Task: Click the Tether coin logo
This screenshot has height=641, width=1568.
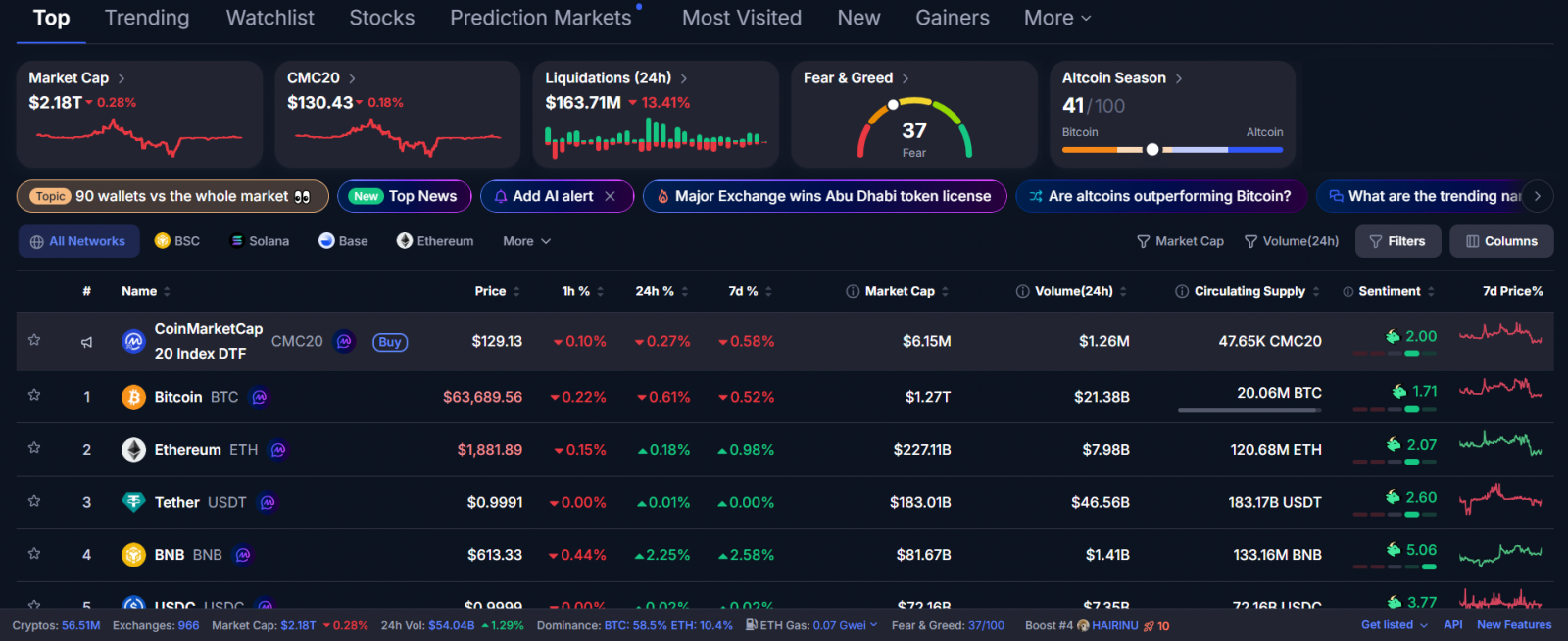Action: click(x=133, y=502)
